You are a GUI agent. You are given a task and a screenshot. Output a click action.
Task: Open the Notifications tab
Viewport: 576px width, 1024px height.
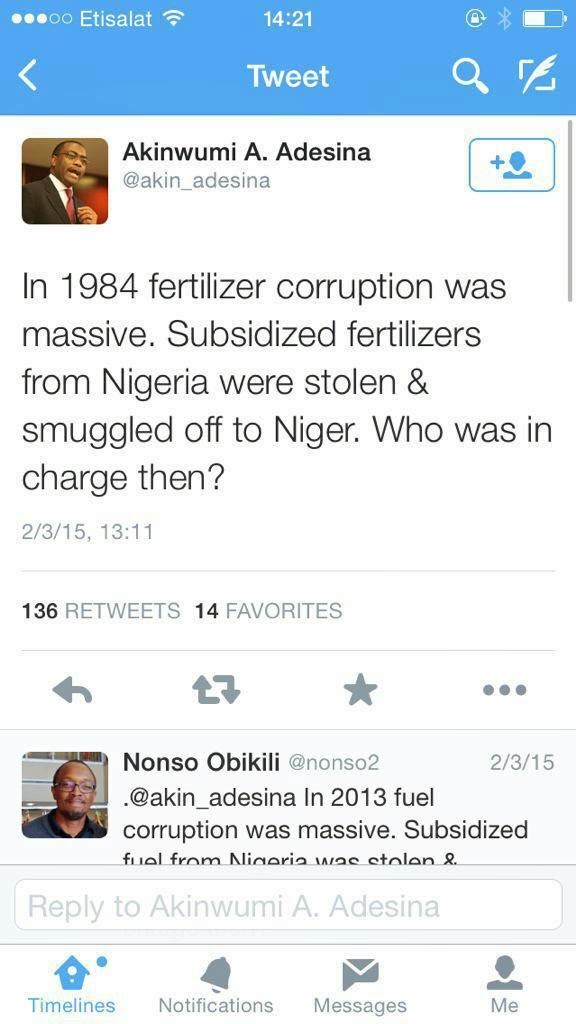pos(216,985)
